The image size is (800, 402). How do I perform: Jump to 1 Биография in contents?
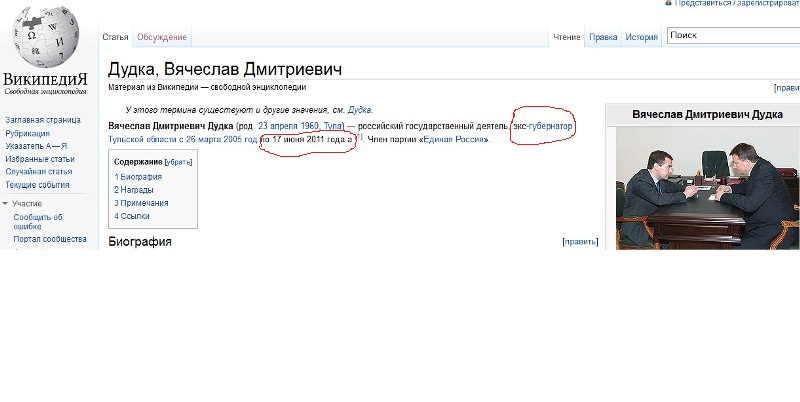138,176
